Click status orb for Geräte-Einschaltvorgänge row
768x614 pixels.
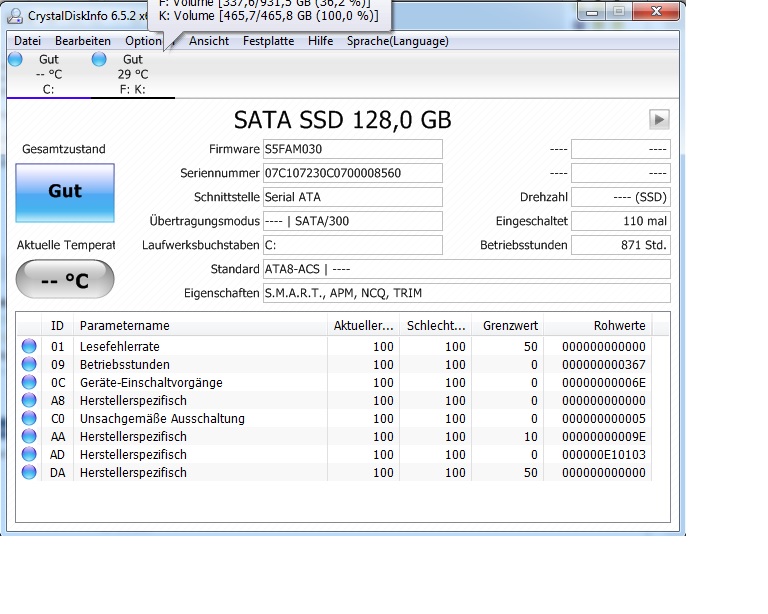pos(29,382)
